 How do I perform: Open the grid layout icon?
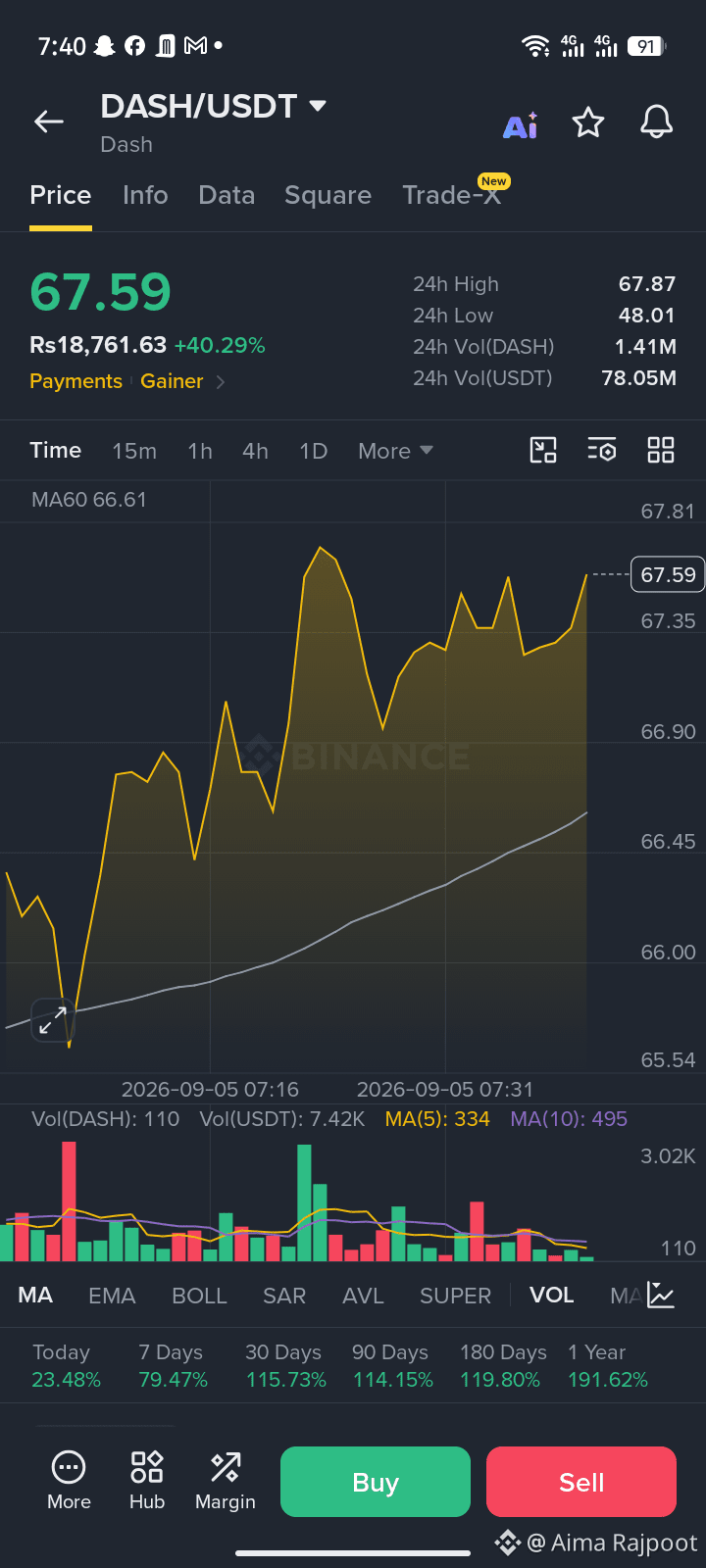pyautogui.click(x=661, y=450)
